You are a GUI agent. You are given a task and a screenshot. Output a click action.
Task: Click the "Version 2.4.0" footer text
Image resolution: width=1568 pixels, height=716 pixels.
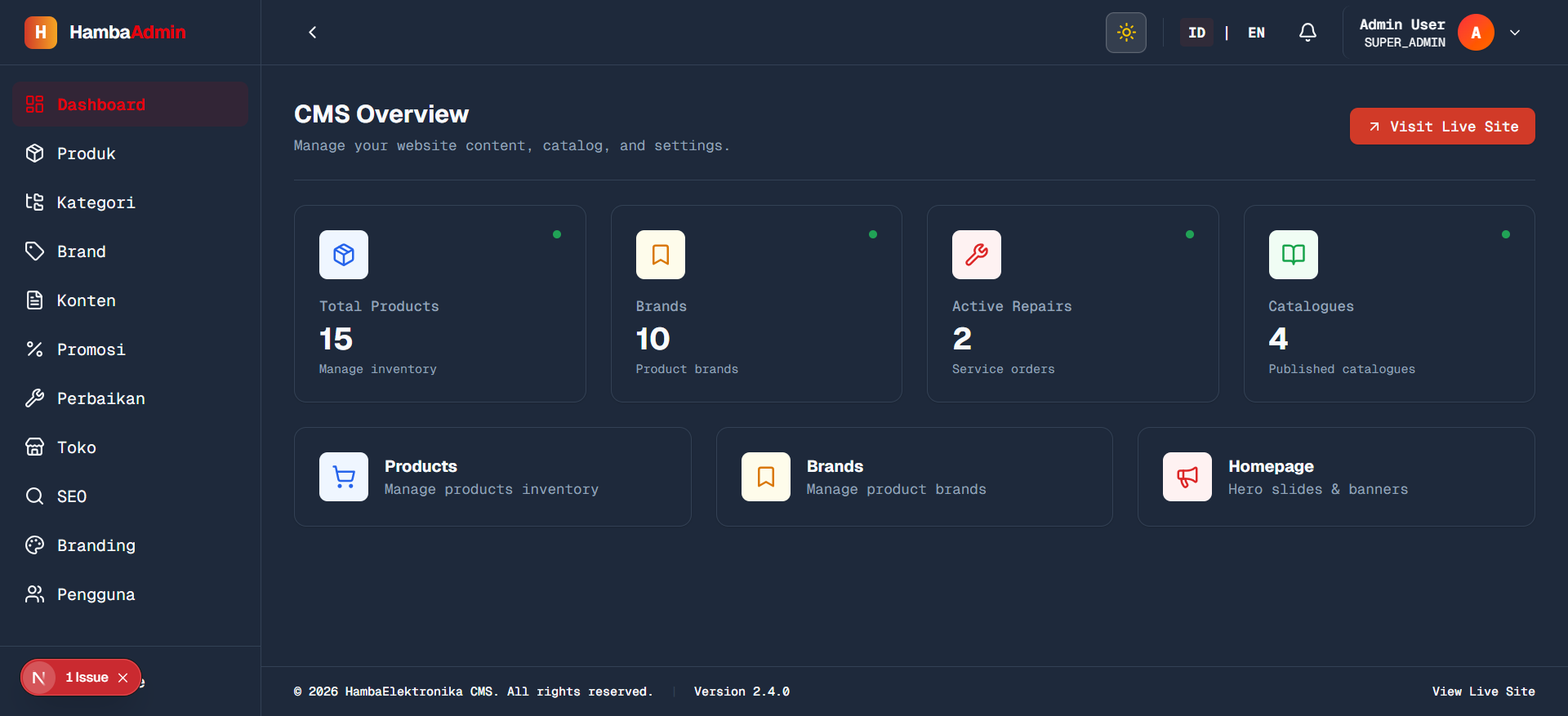pos(742,692)
